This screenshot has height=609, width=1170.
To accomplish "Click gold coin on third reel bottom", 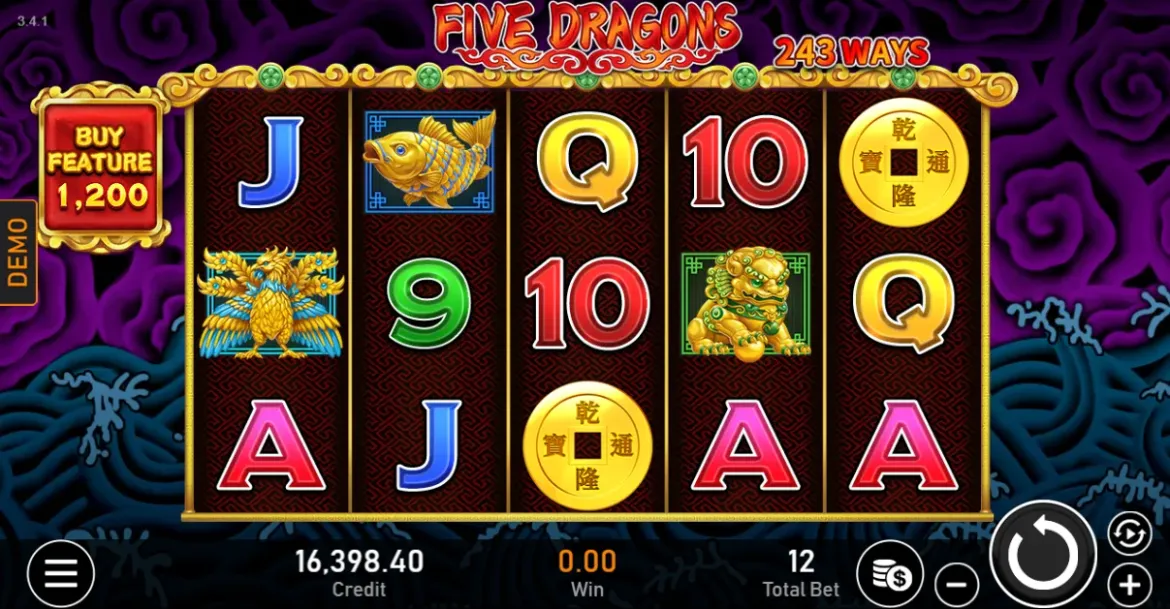I will click(x=587, y=446).
